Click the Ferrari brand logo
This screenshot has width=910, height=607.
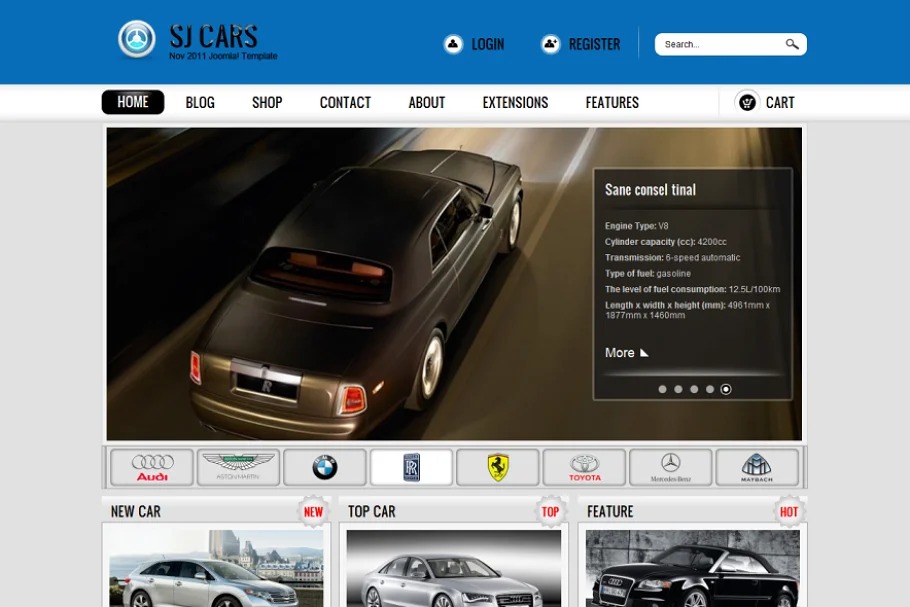(x=498, y=467)
